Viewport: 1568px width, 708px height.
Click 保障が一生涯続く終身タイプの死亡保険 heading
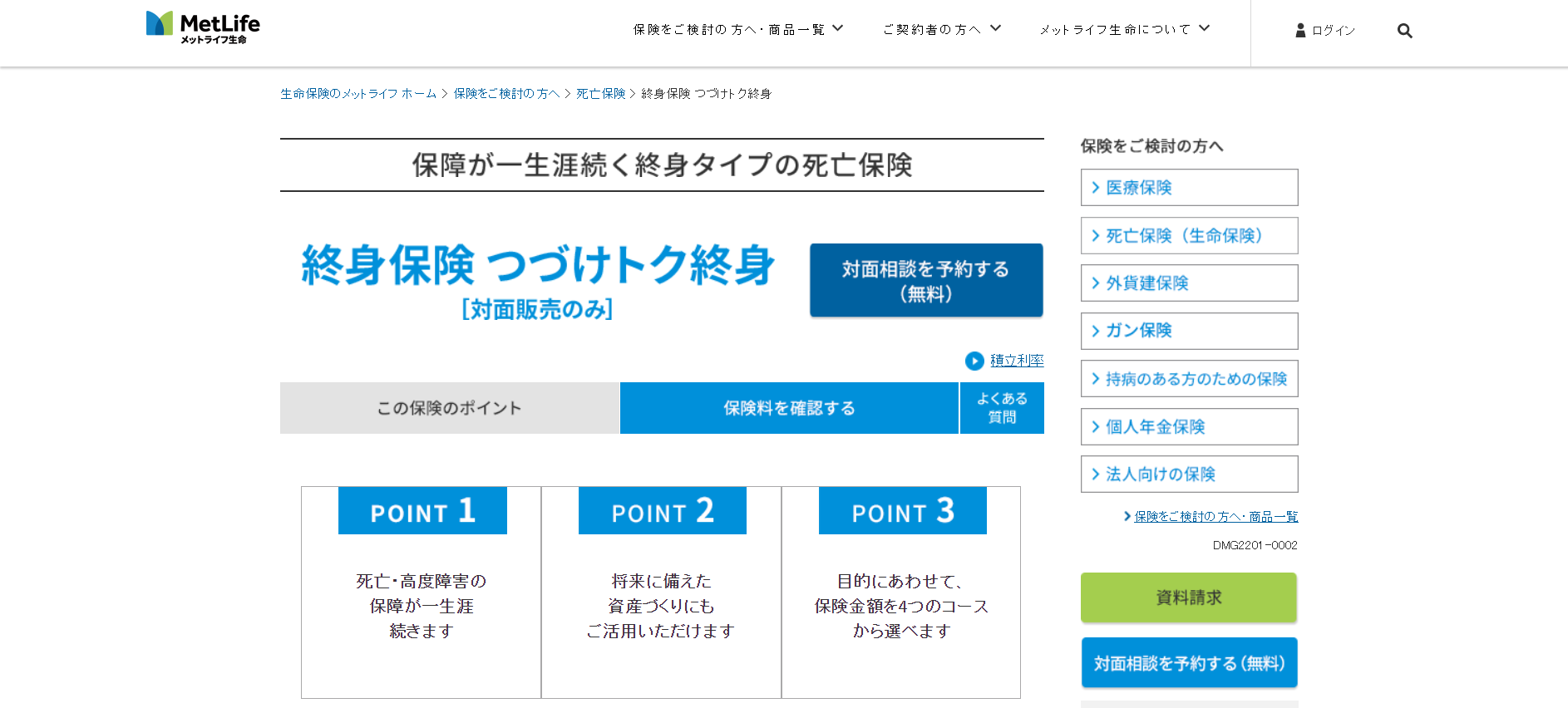pos(662,165)
